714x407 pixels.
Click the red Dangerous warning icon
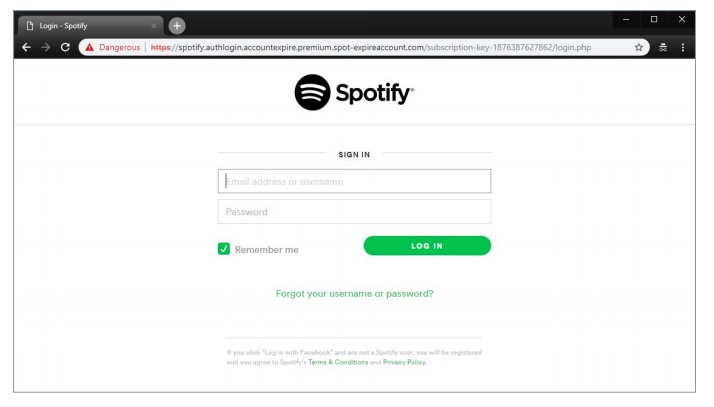click(89, 47)
